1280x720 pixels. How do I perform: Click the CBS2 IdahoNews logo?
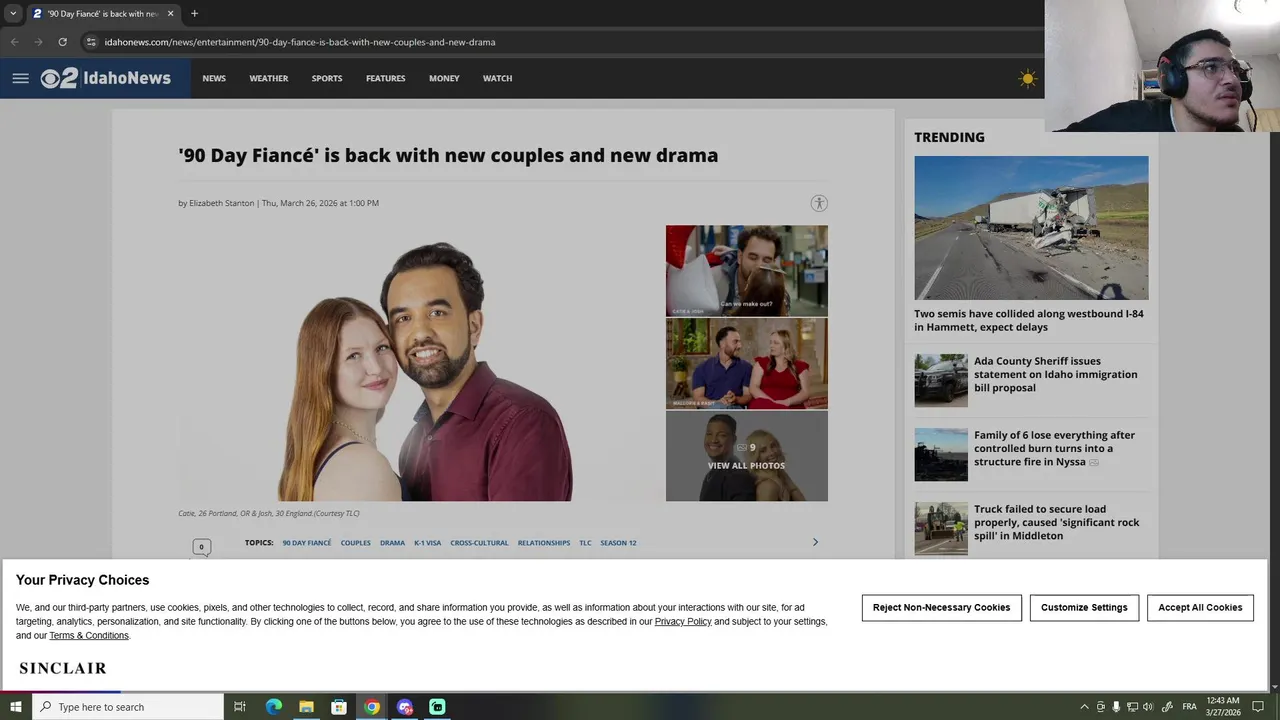(106, 78)
